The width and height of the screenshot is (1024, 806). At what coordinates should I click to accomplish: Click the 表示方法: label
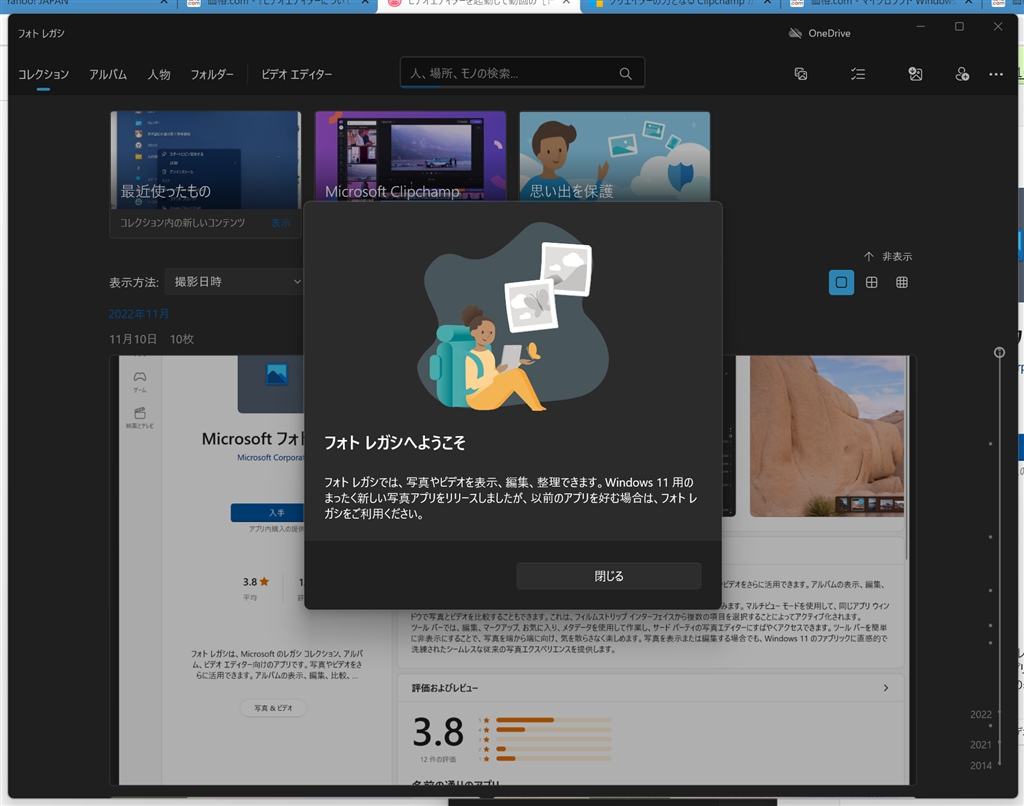134,282
